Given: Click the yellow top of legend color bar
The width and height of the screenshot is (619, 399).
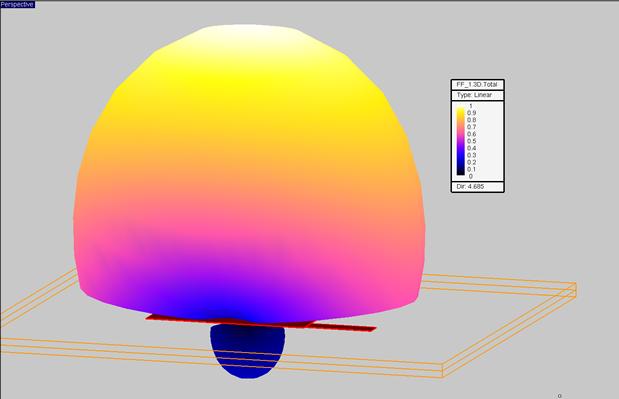Looking at the screenshot, I should tap(461, 109).
